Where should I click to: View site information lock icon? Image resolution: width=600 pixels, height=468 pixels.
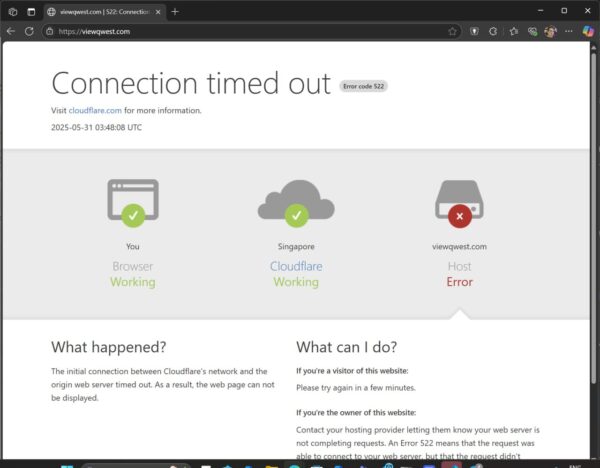point(50,31)
